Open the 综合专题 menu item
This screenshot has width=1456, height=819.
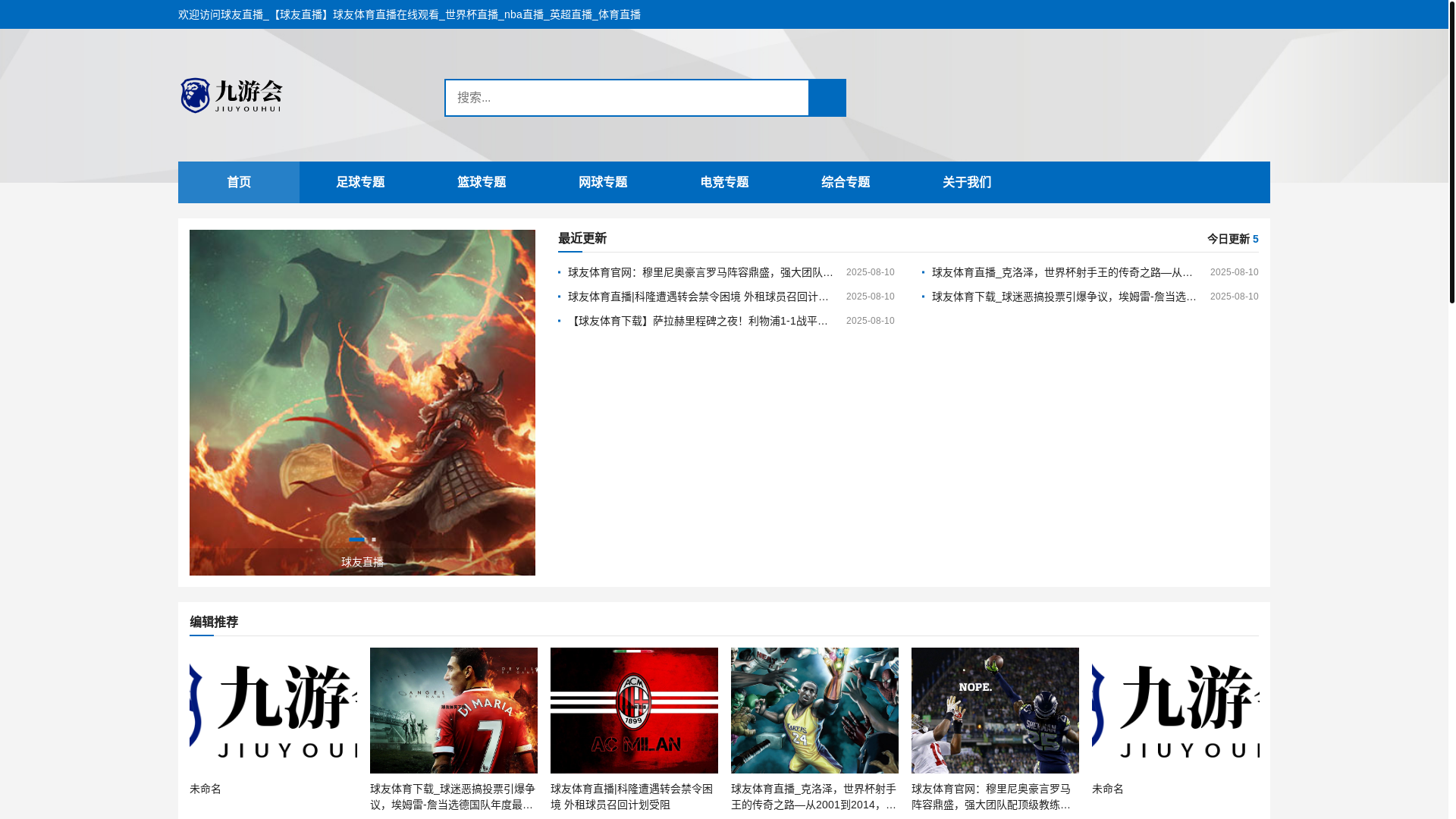point(846,182)
